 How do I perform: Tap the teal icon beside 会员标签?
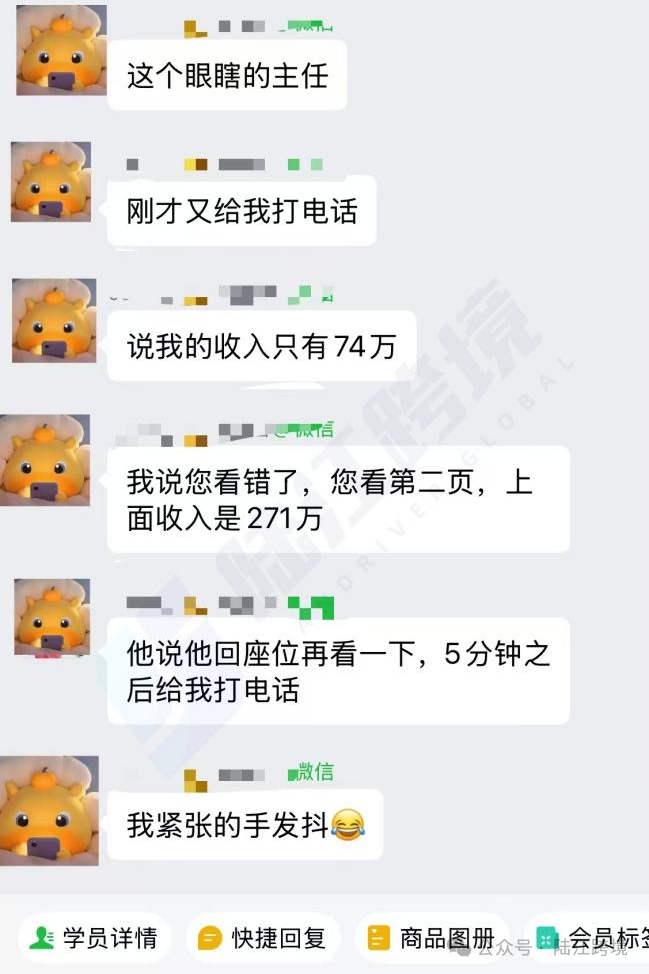(x=547, y=938)
